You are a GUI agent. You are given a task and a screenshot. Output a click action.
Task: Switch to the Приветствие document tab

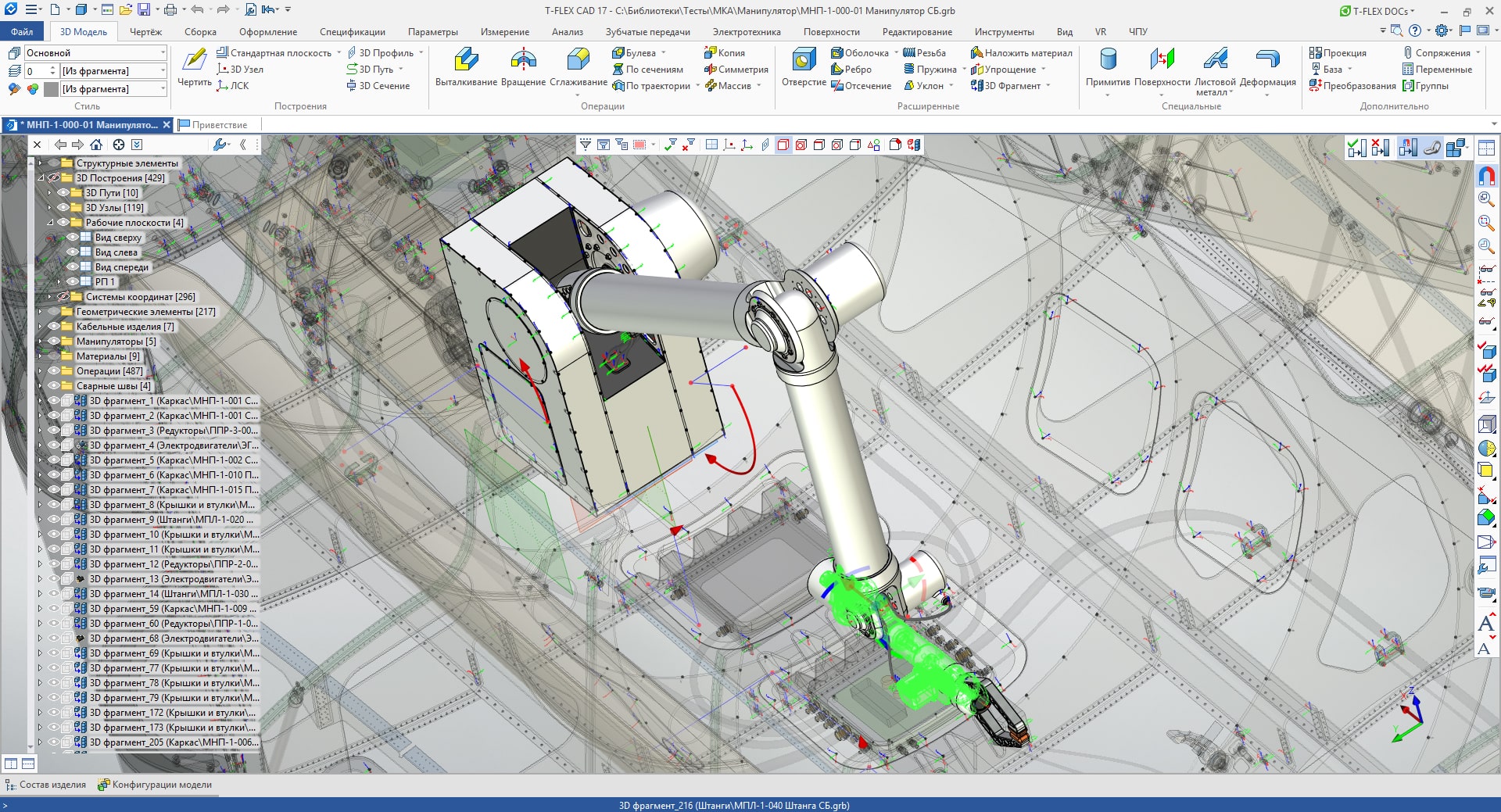pyautogui.click(x=213, y=125)
